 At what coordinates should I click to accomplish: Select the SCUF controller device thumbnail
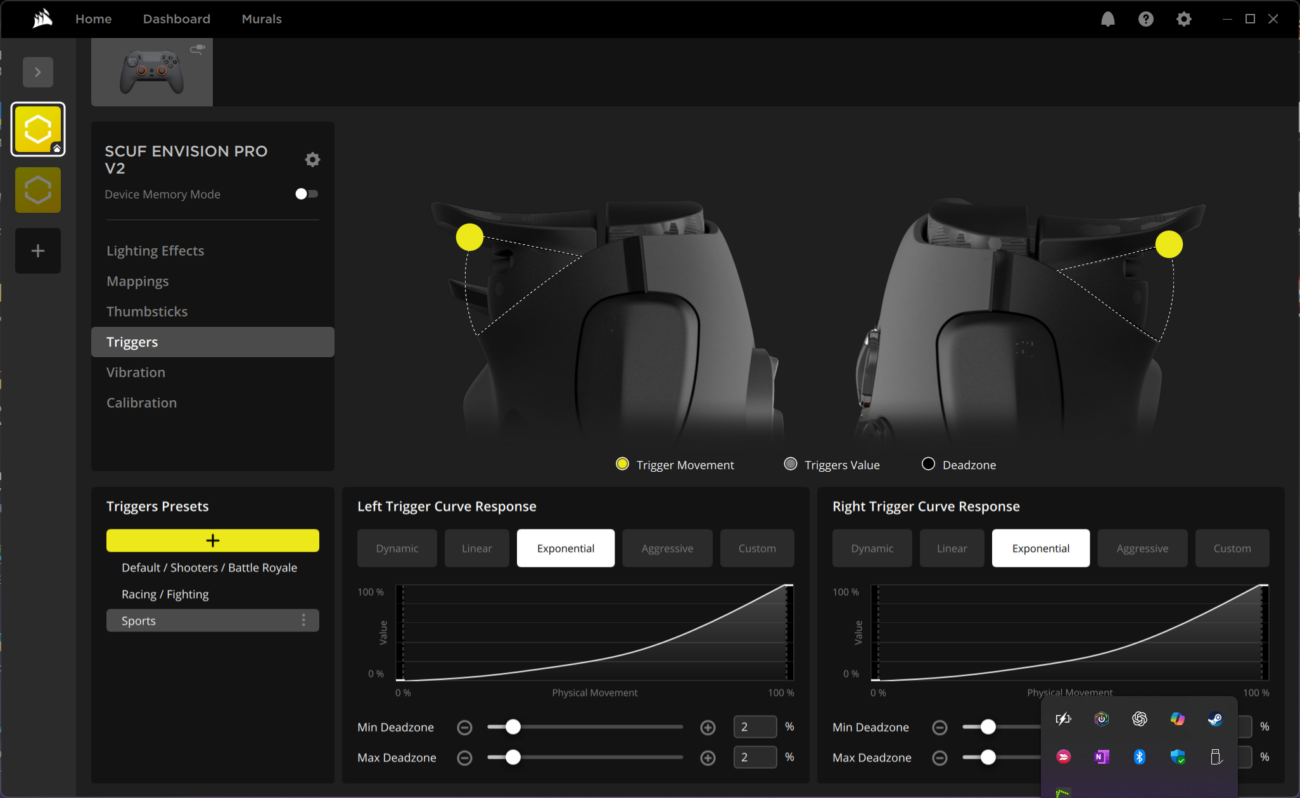click(152, 72)
